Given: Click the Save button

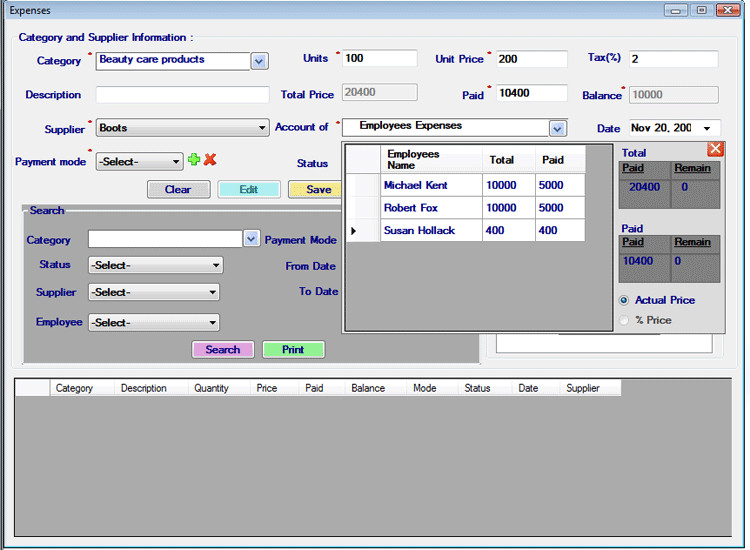Looking at the screenshot, I should pos(316,189).
